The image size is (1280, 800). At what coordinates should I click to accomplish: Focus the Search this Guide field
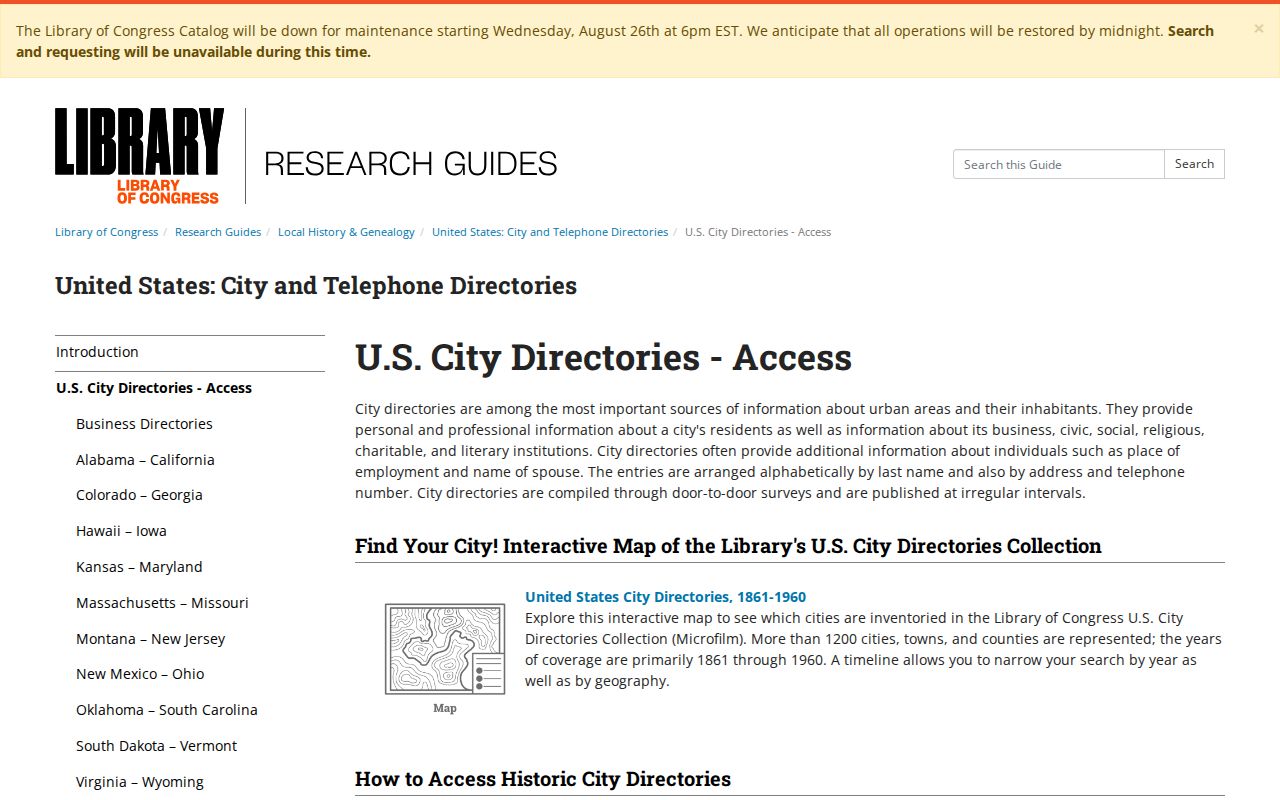point(1058,164)
